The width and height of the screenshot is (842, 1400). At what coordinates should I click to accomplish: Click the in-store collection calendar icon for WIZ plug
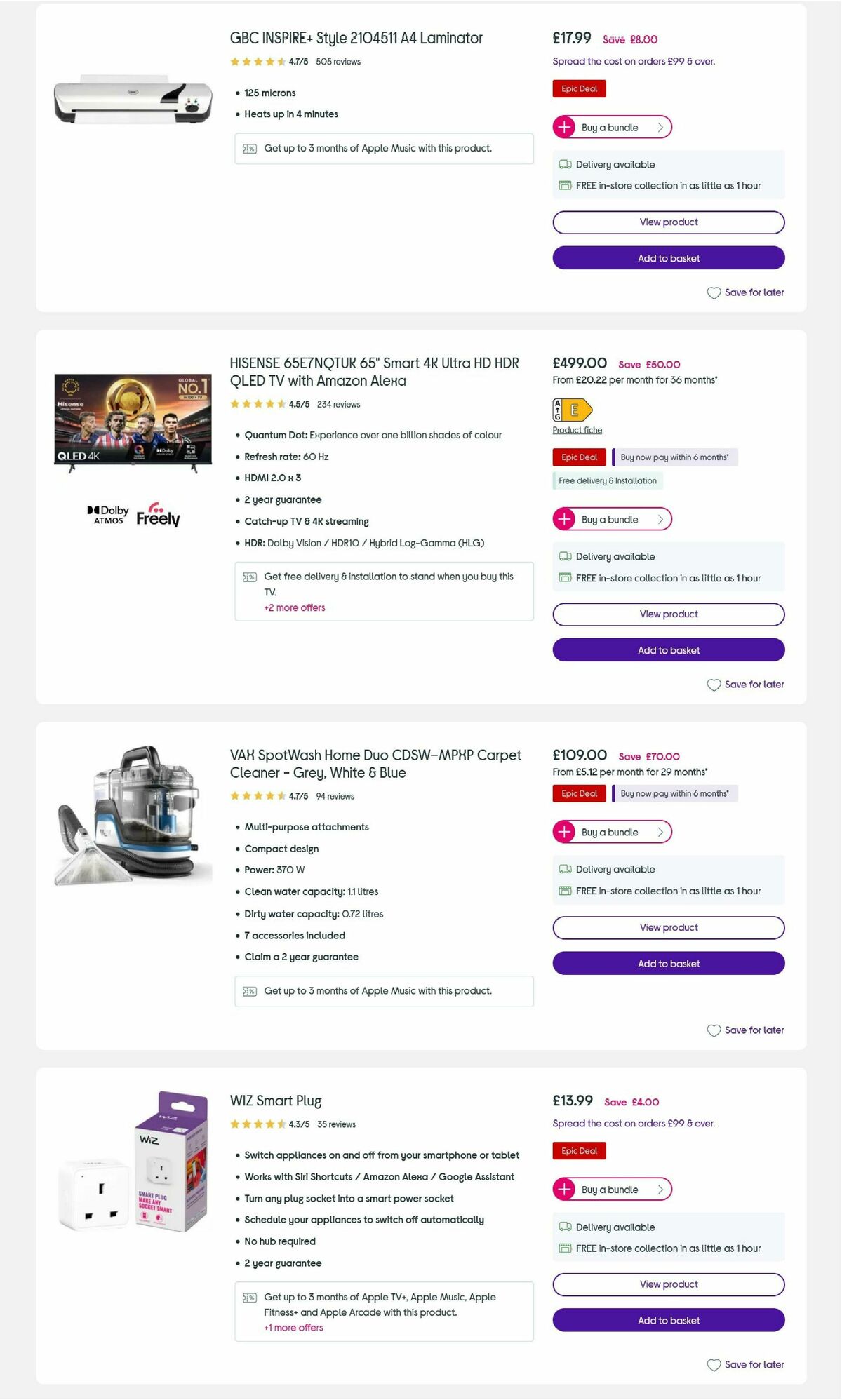[x=565, y=1248]
